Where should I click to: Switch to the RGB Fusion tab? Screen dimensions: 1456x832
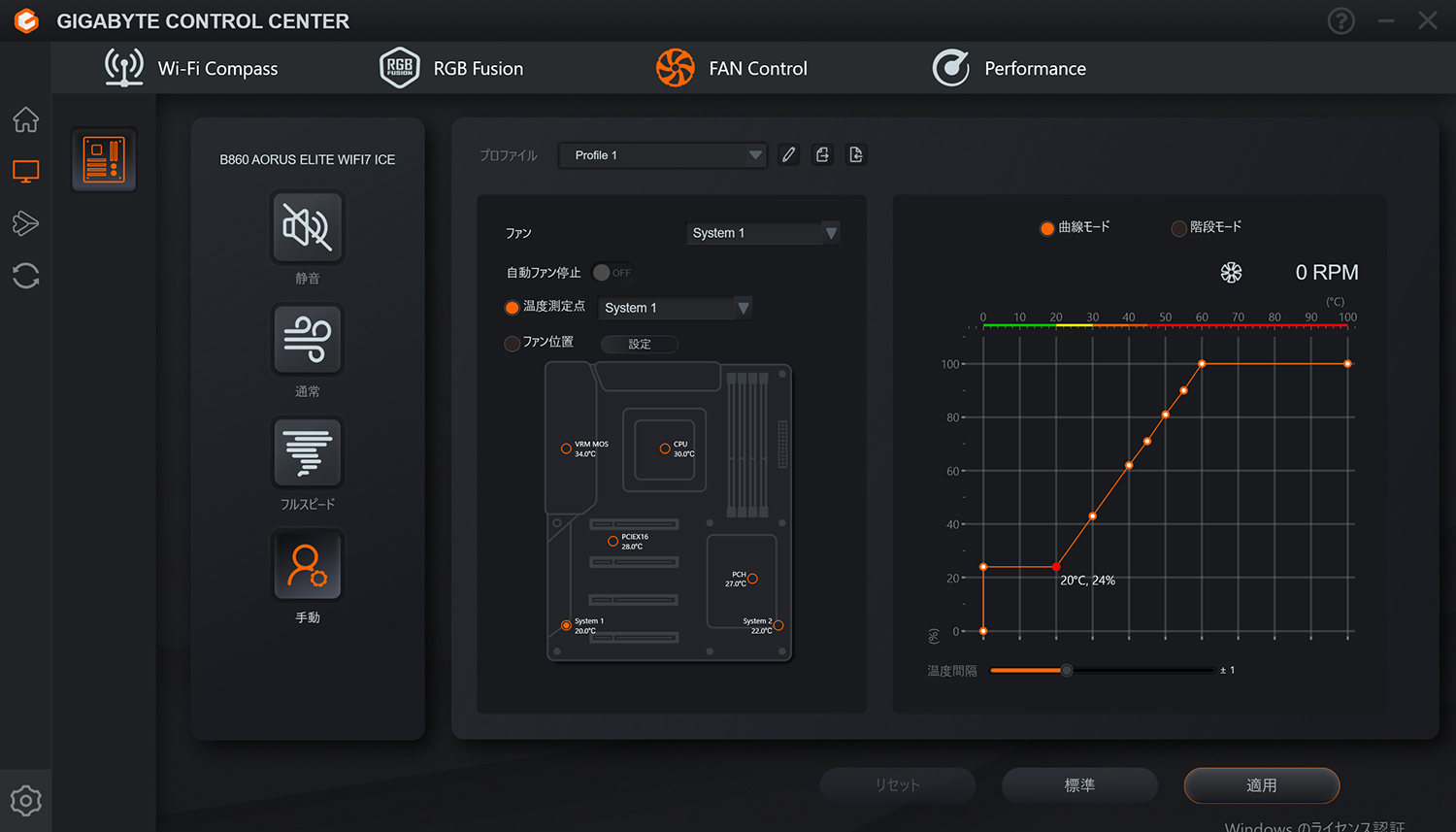[x=451, y=68]
